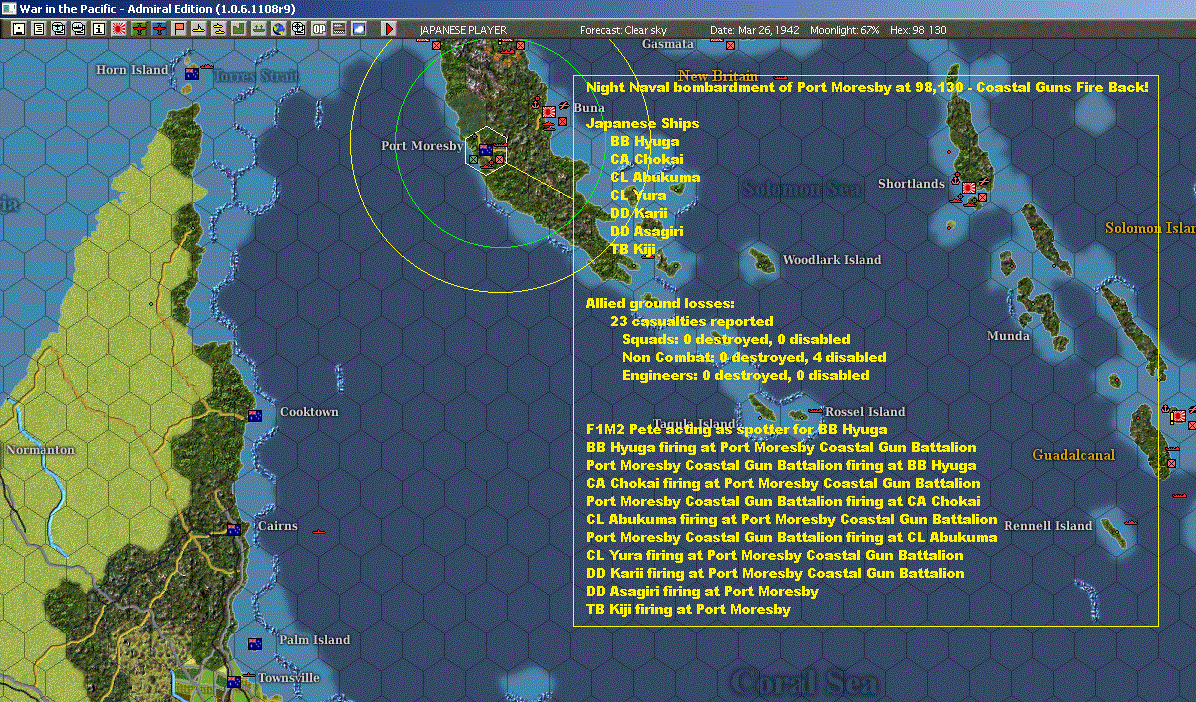Click the red marker at Gasmata
Viewport: 1196px width, 702px height.
coord(730,45)
